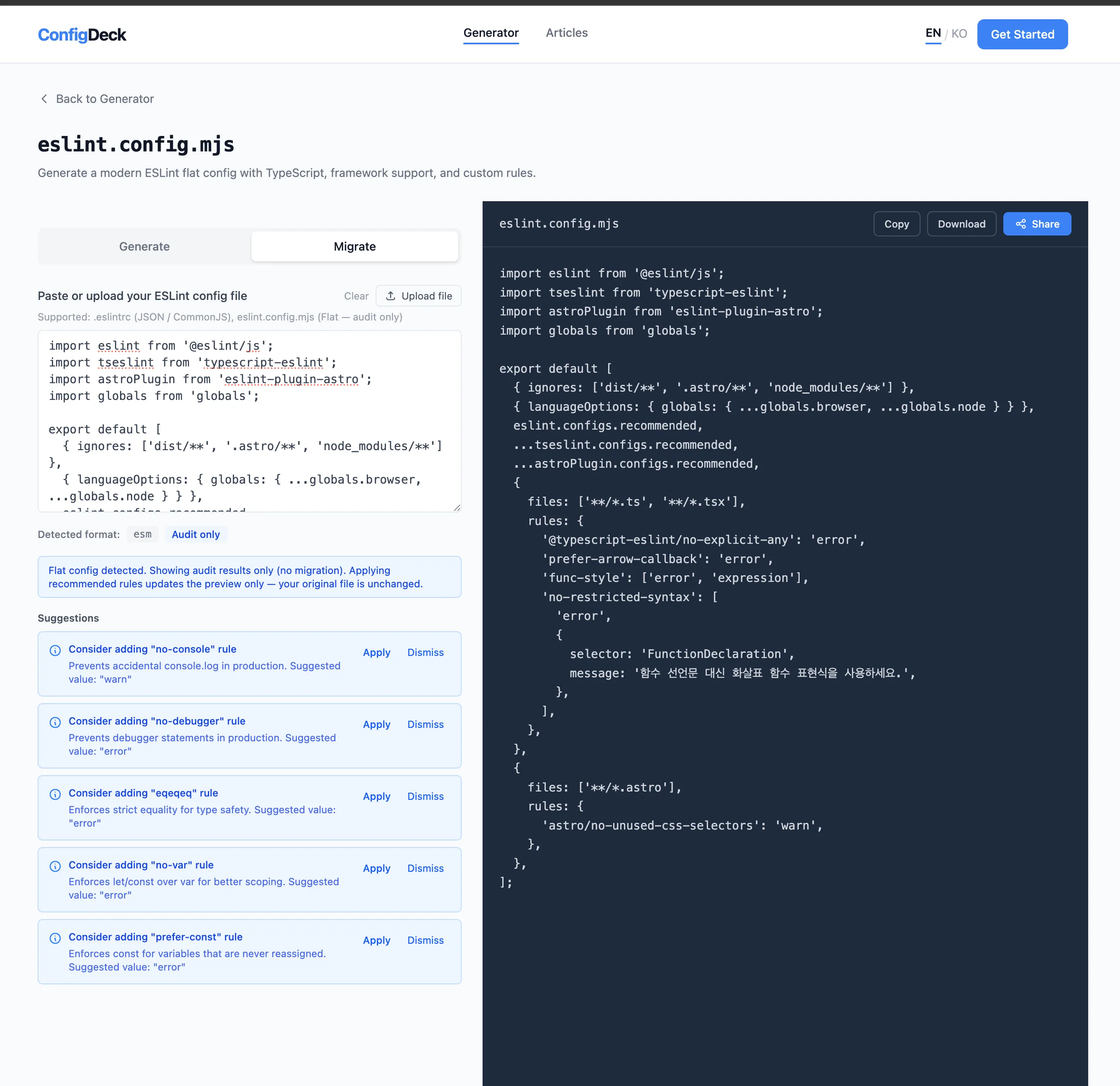
Task: Switch language to KO
Action: coord(959,34)
